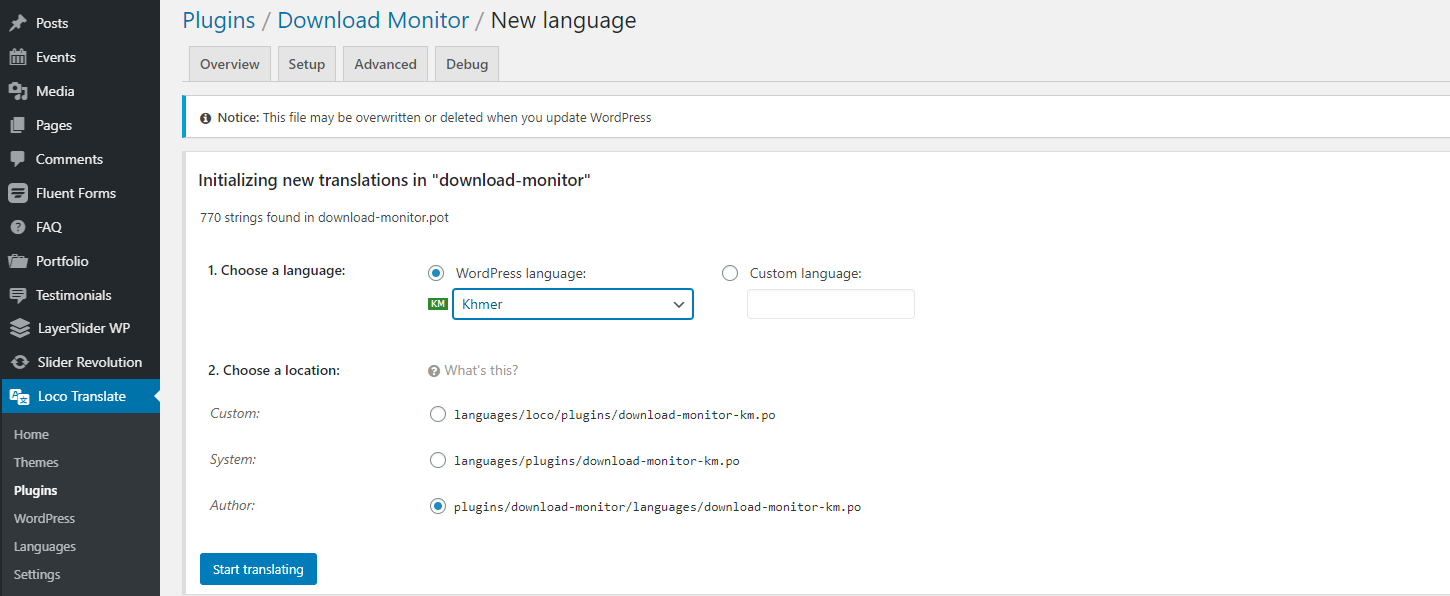Select the Custom language radio button
This screenshot has height=596, width=1450.
730,273
